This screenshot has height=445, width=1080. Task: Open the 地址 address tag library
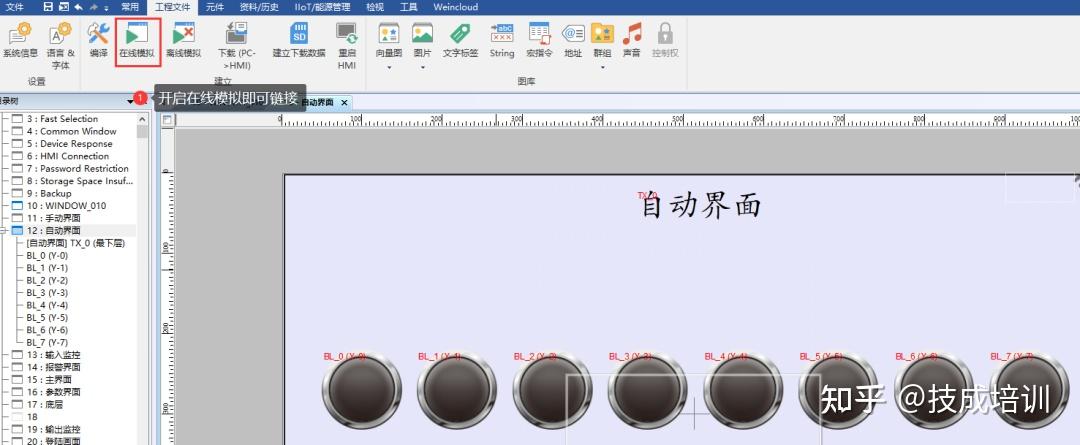tap(573, 41)
